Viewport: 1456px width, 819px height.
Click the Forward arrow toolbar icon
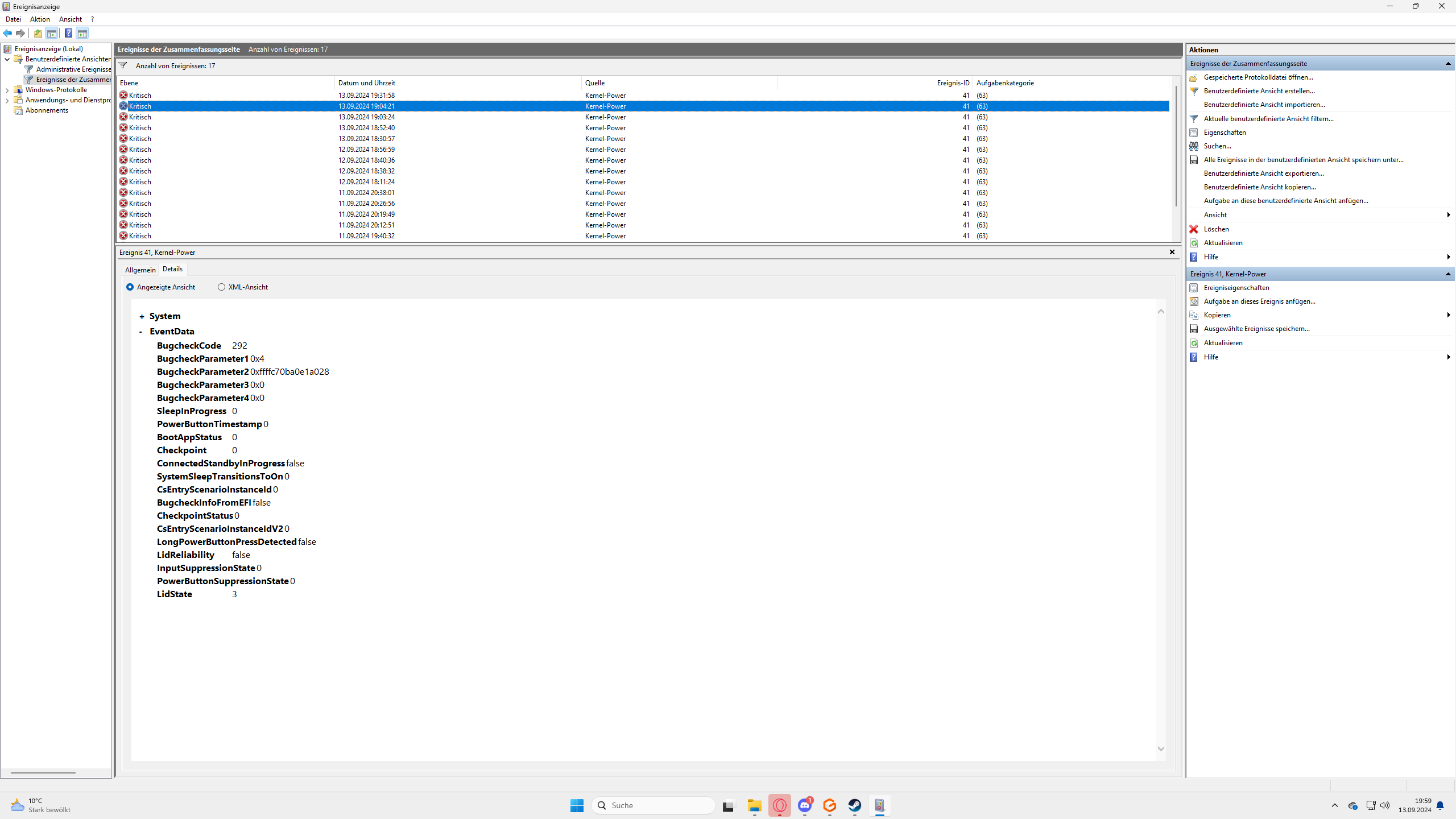pos(20,33)
